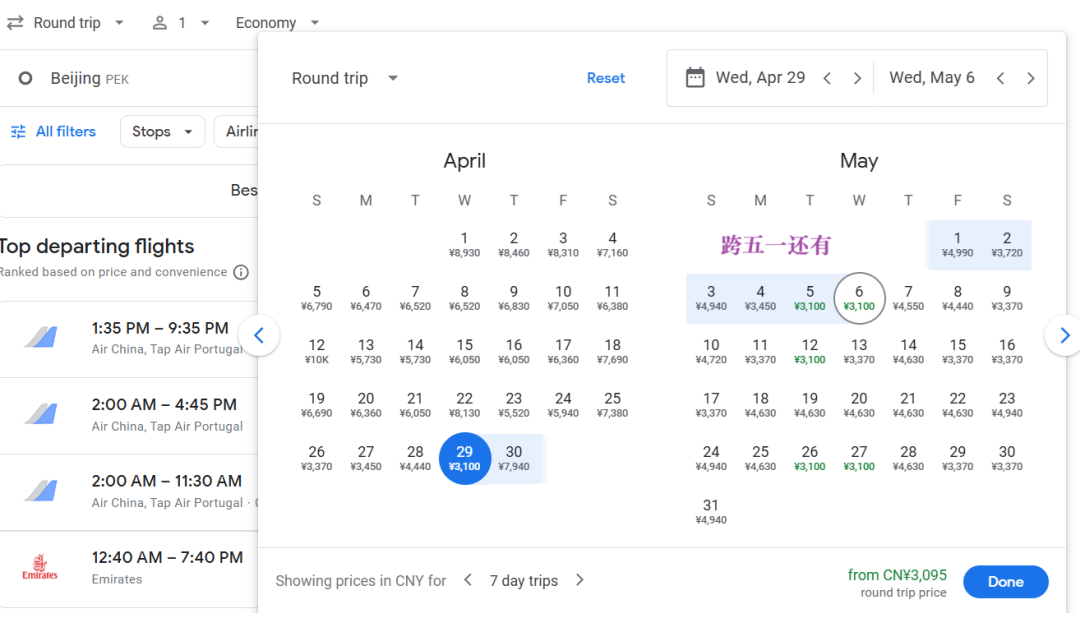Click the round trip swap arrows icon

coord(15,23)
